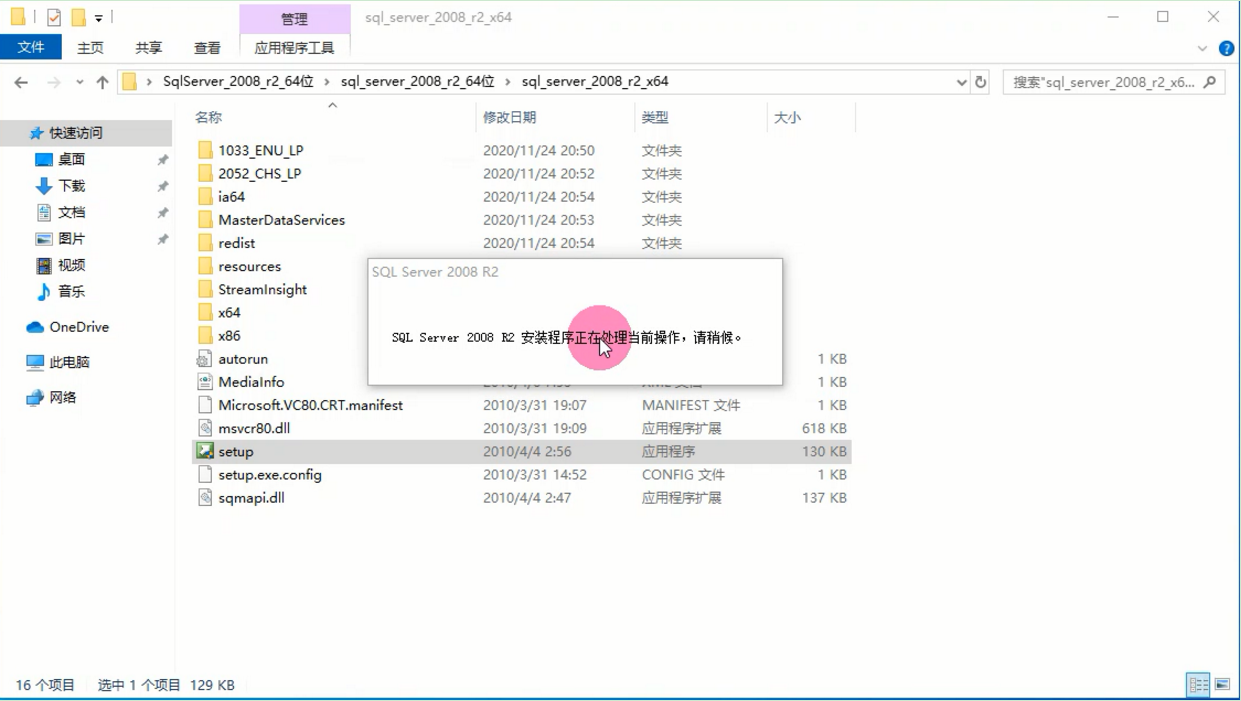
Task: Select the x64 folder icon
Action: pyautogui.click(x=205, y=312)
